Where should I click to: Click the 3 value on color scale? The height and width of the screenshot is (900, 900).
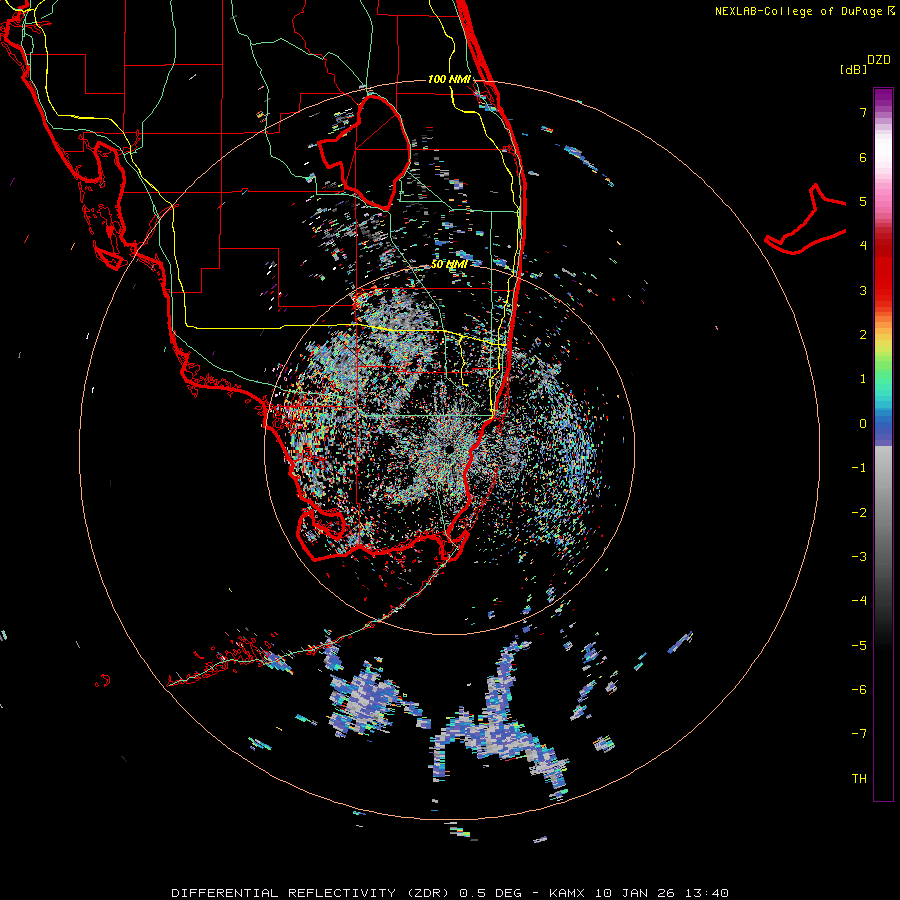863,290
